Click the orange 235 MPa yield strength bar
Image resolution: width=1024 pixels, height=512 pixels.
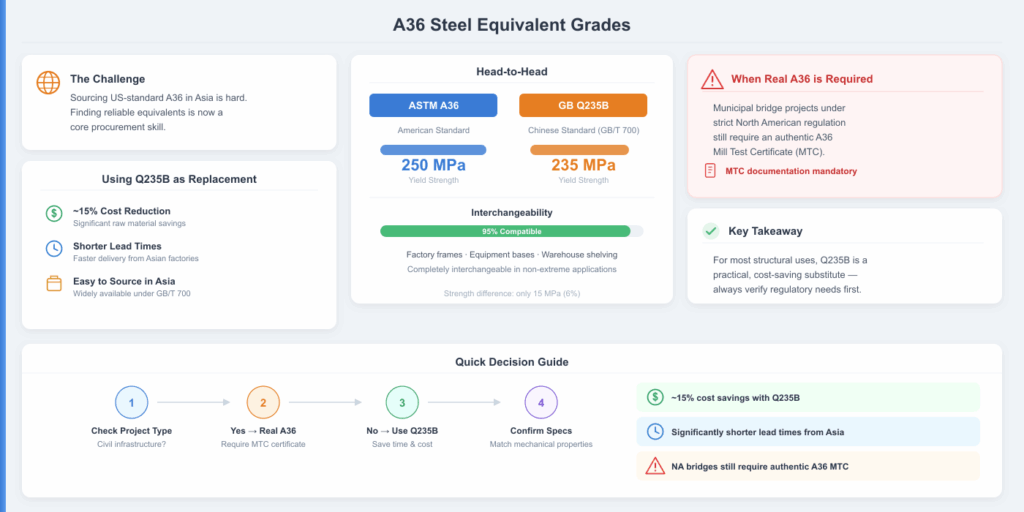pos(579,150)
